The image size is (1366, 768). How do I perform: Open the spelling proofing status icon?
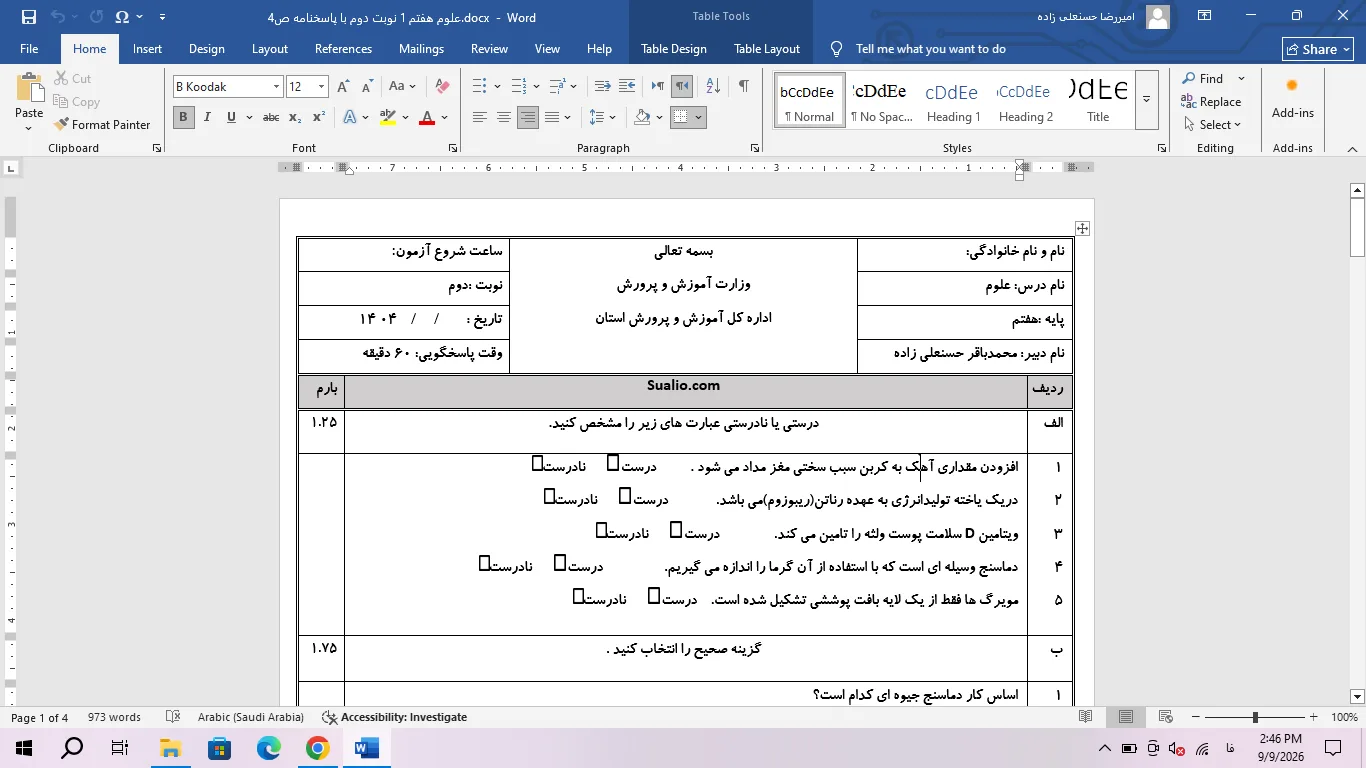tap(173, 717)
